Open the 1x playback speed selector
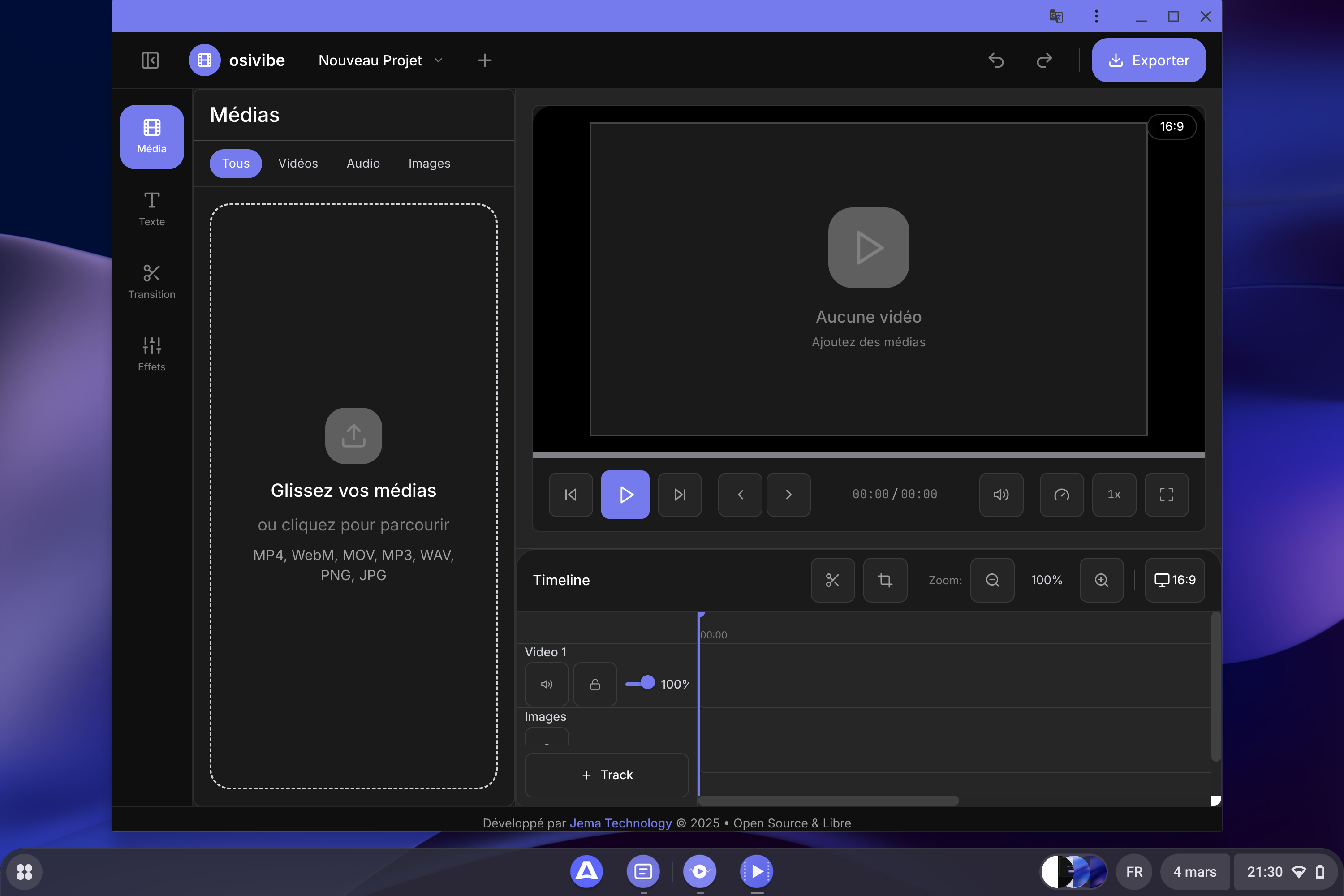 [x=1114, y=494]
